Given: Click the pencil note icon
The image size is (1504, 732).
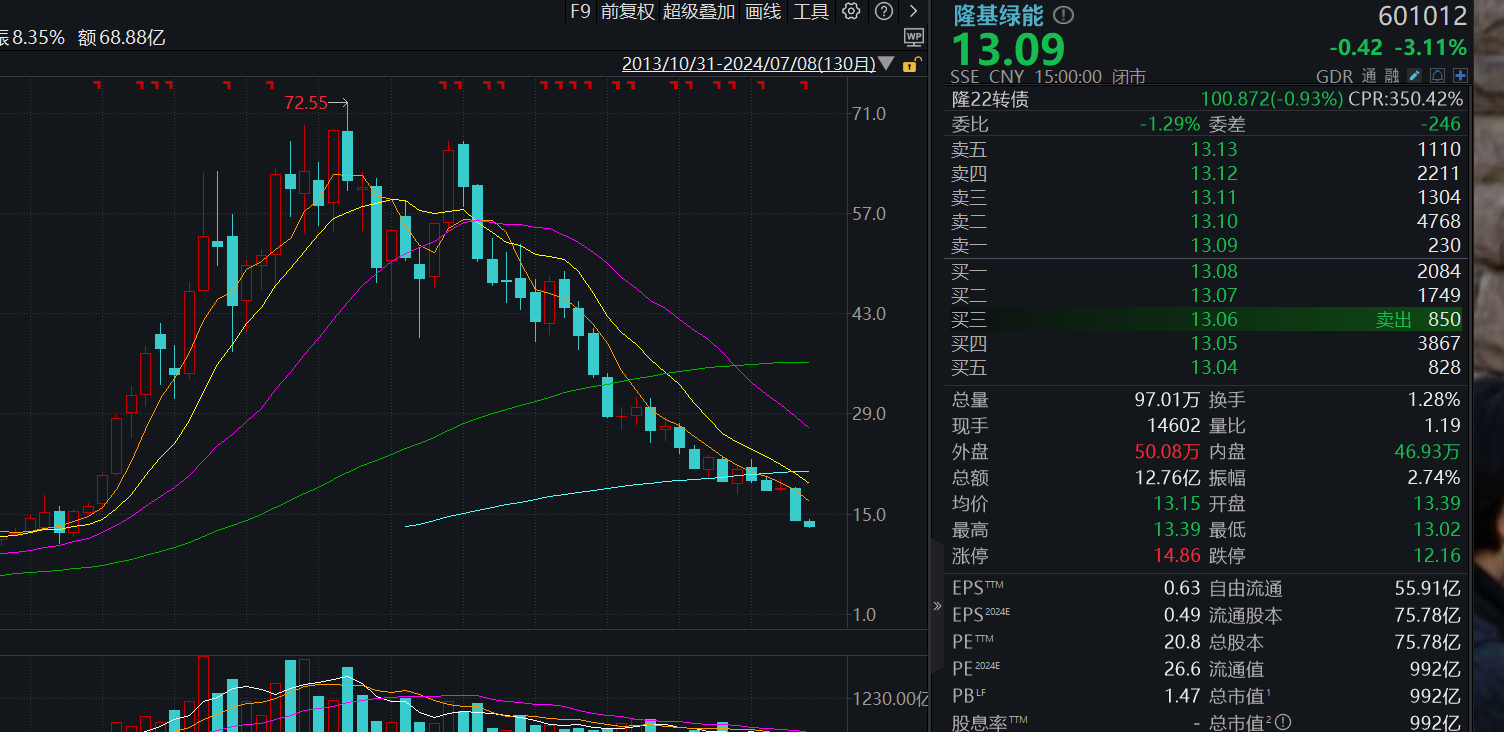Looking at the screenshot, I should point(1415,76).
